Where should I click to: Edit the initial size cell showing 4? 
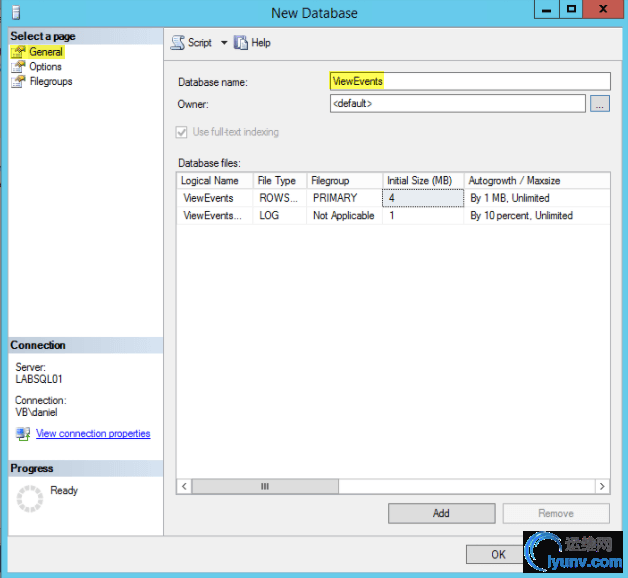(x=423, y=198)
